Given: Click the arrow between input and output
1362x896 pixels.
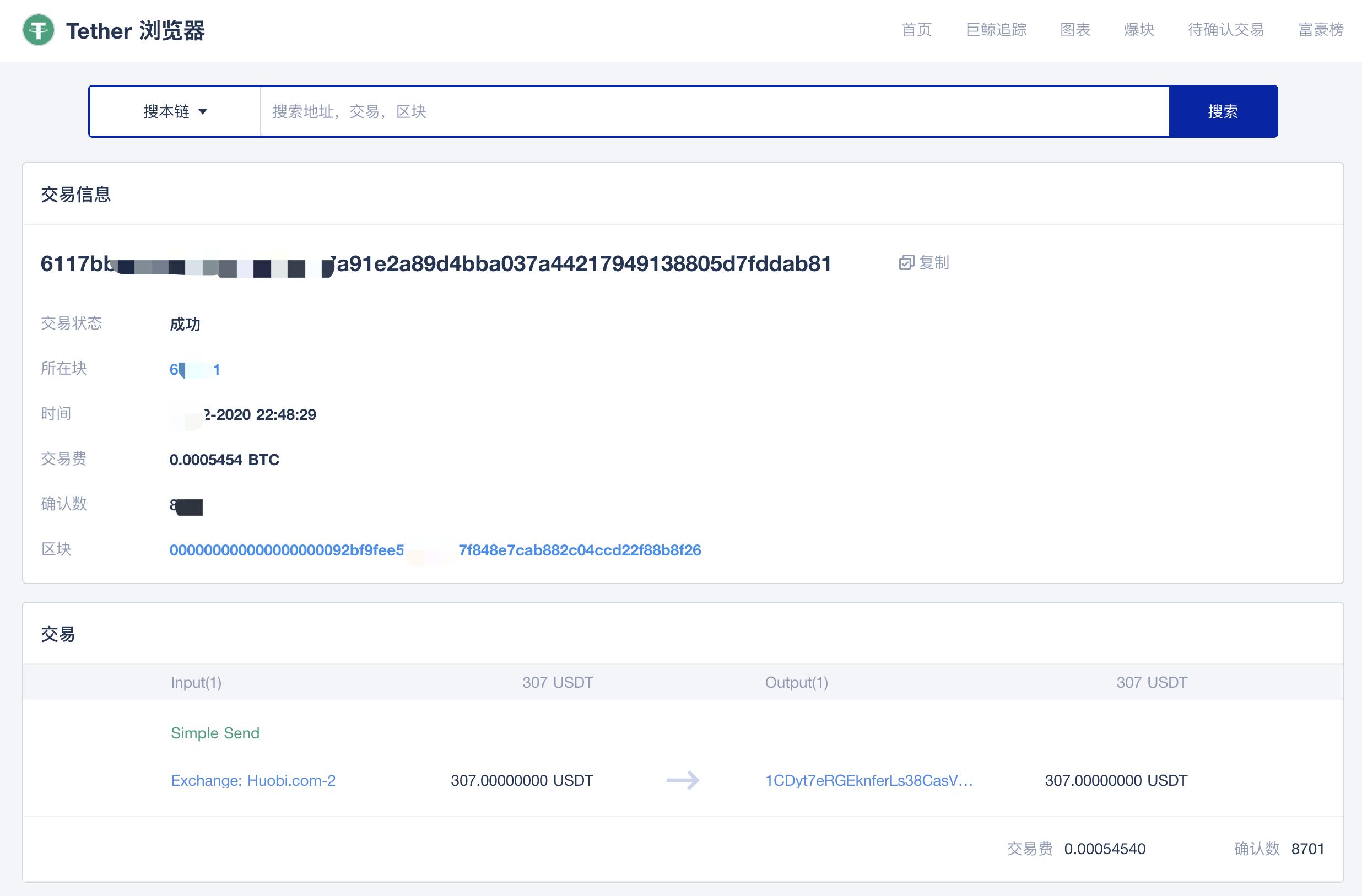Looking at the screenshot, I should 683,780.
